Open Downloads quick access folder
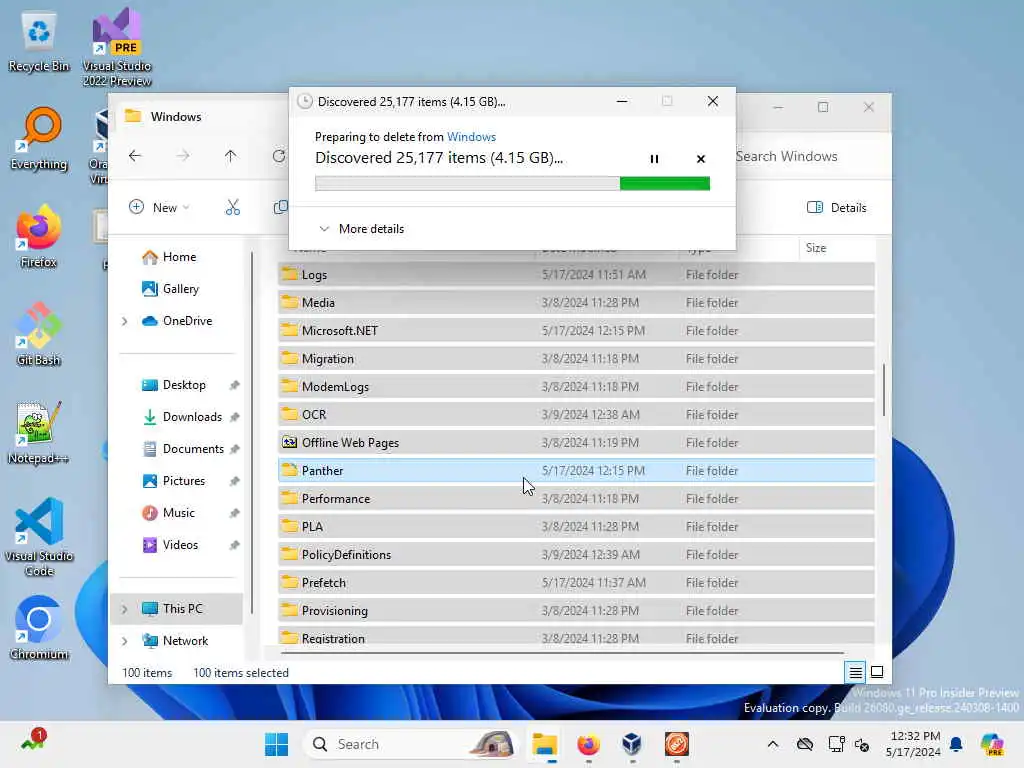Screen dimensions: 1024x768 [x=182, y=417]
